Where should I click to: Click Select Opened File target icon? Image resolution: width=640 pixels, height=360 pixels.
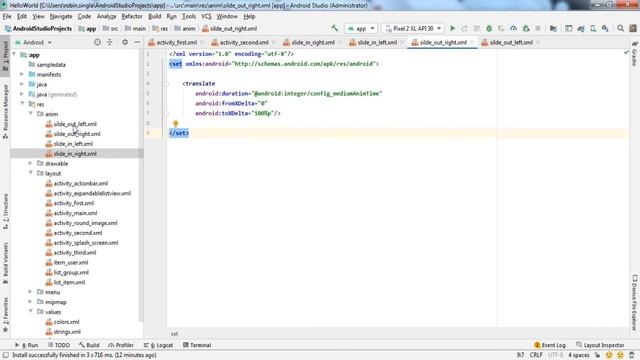tap(97, 42)
